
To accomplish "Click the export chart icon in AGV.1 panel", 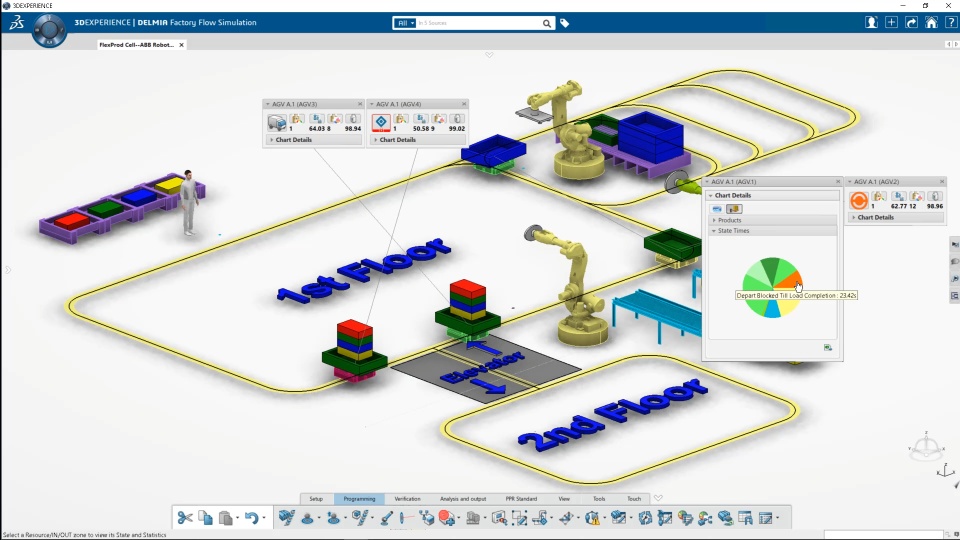I will pos(828,347).
